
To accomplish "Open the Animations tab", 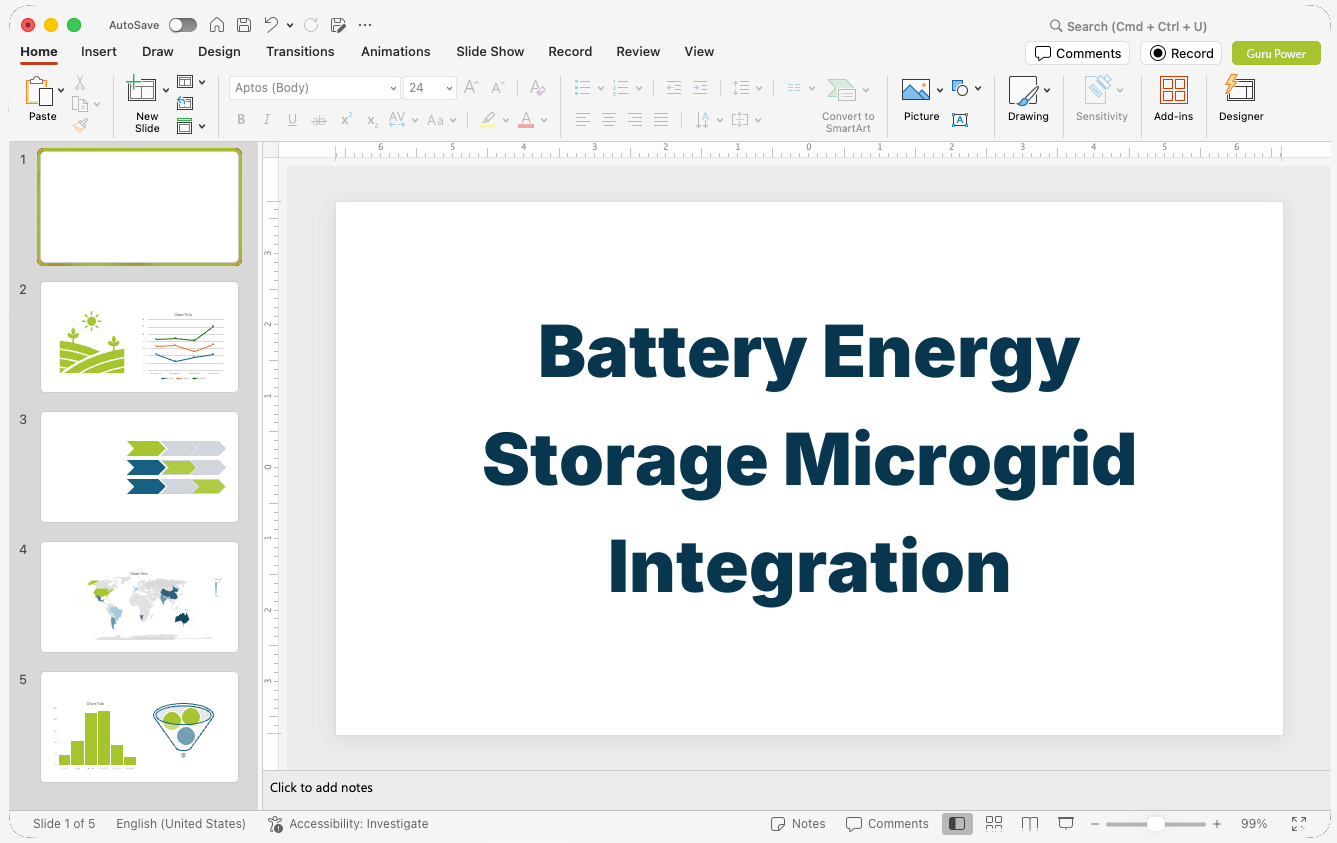I will coord(396,52).
